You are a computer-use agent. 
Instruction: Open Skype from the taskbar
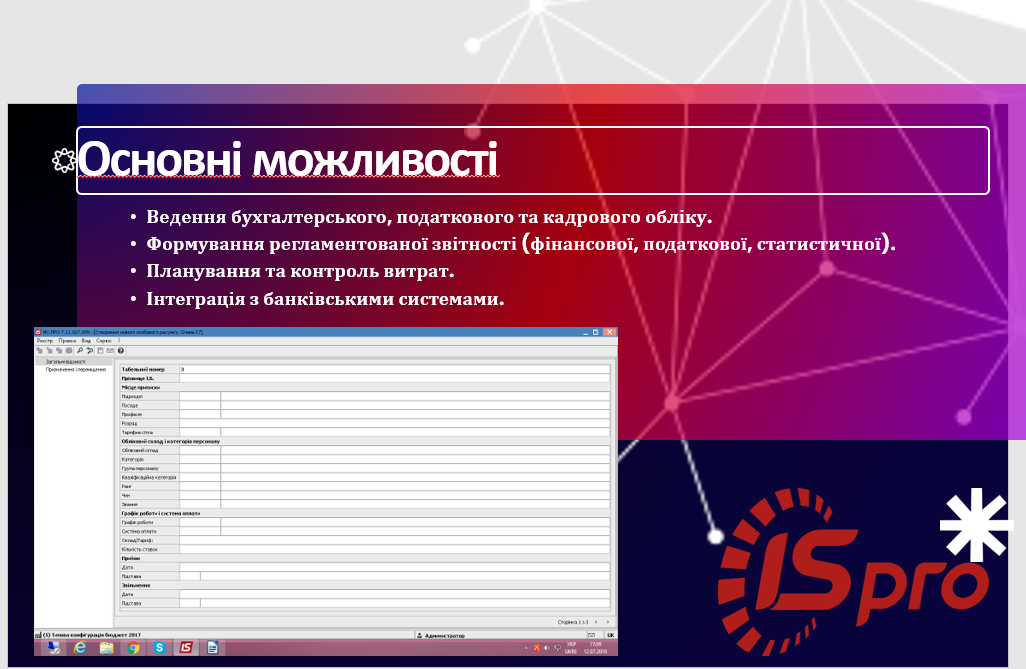click(x=159, y=648)
